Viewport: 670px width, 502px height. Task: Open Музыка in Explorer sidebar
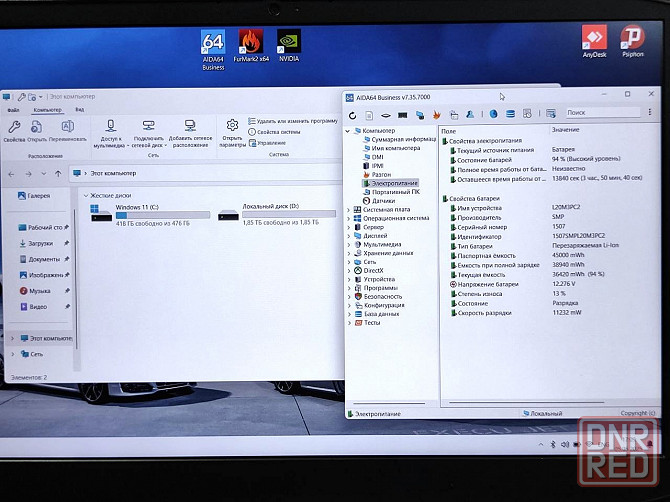(x=35, y=291)
